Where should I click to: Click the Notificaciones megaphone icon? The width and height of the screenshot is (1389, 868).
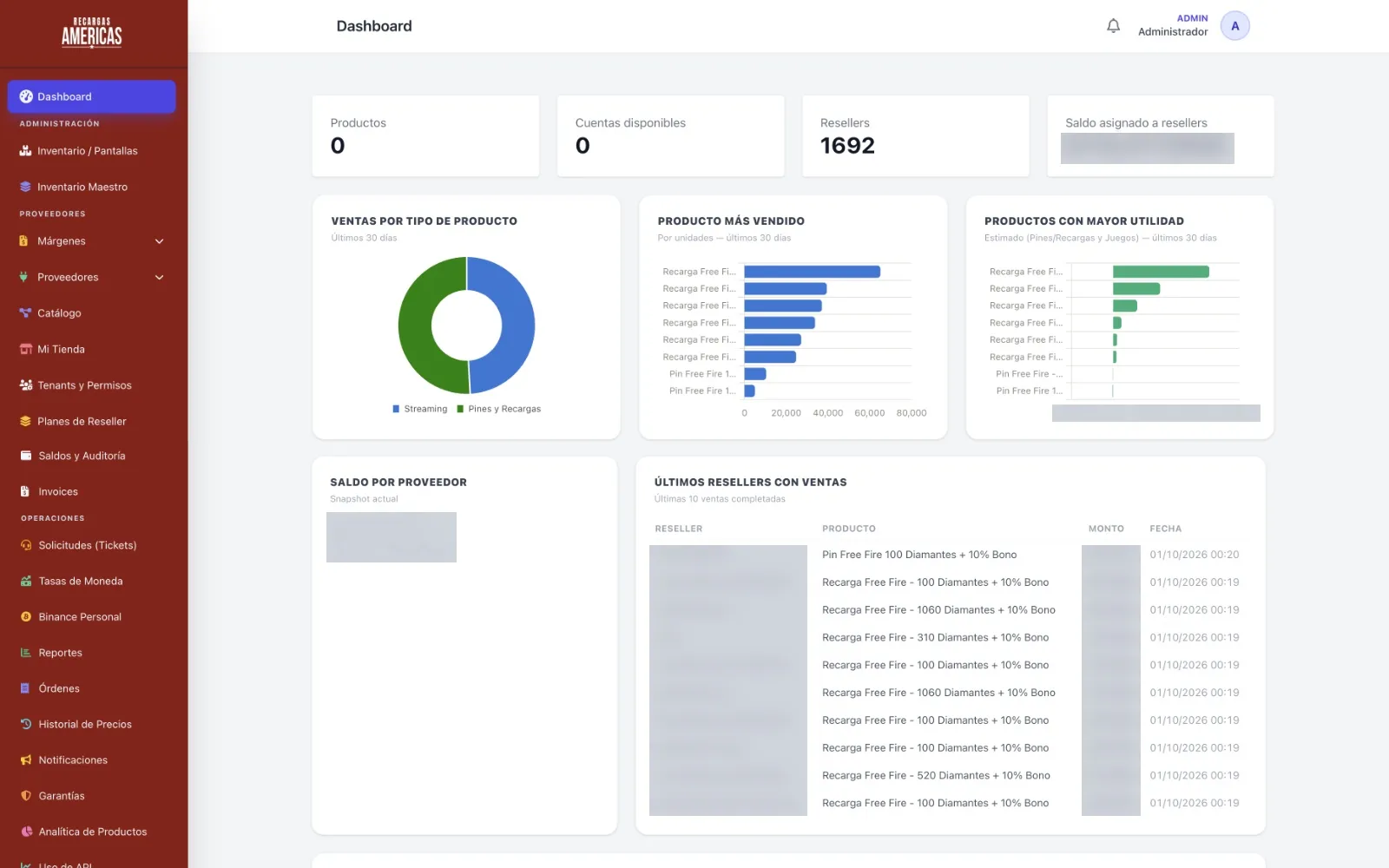(x=26, y=760)
